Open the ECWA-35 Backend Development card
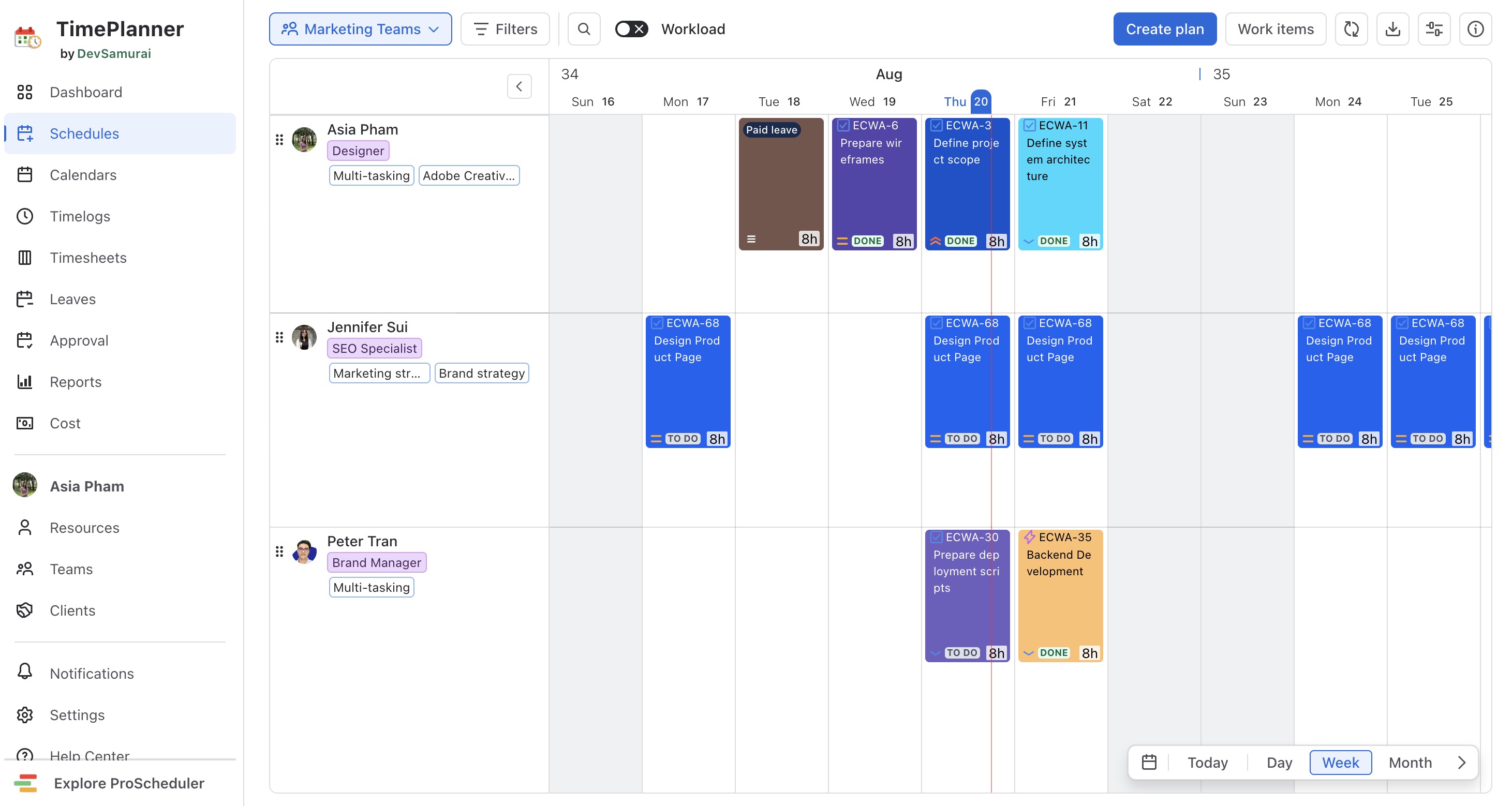The height and width of the screenshot is (806, 1512). (1061, 596)
